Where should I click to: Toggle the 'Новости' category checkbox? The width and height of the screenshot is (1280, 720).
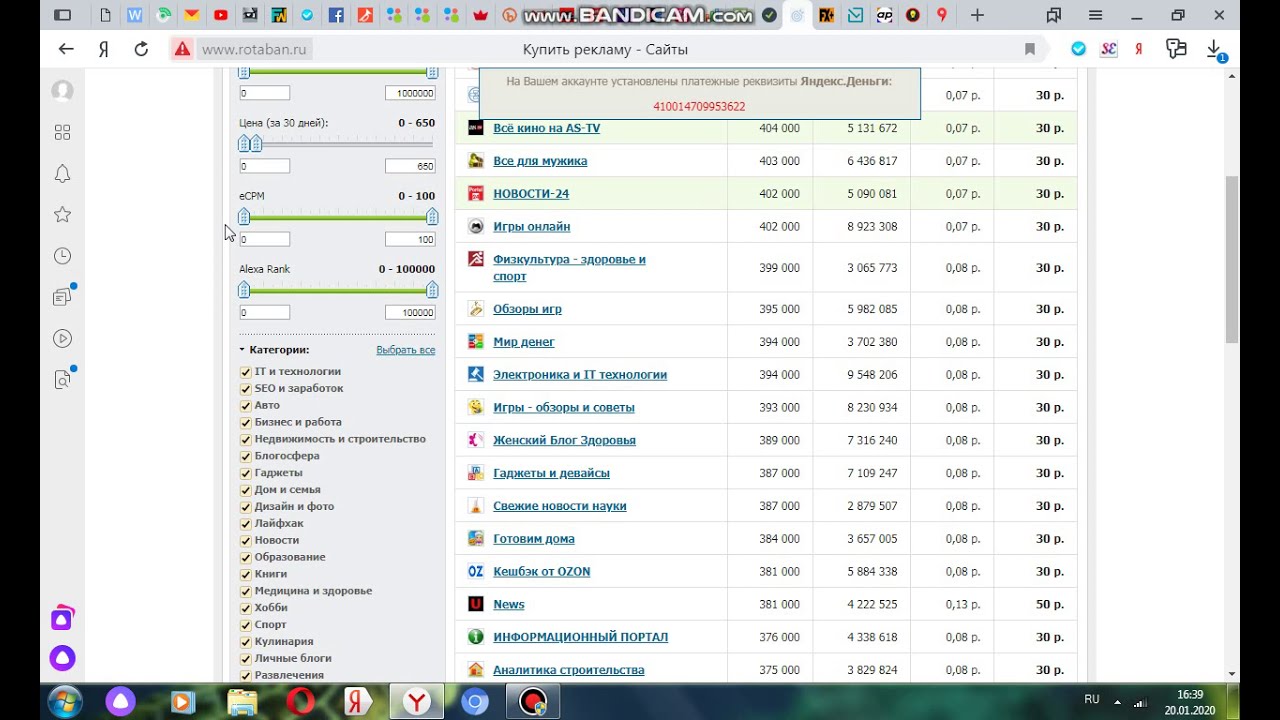click(245, 540)
